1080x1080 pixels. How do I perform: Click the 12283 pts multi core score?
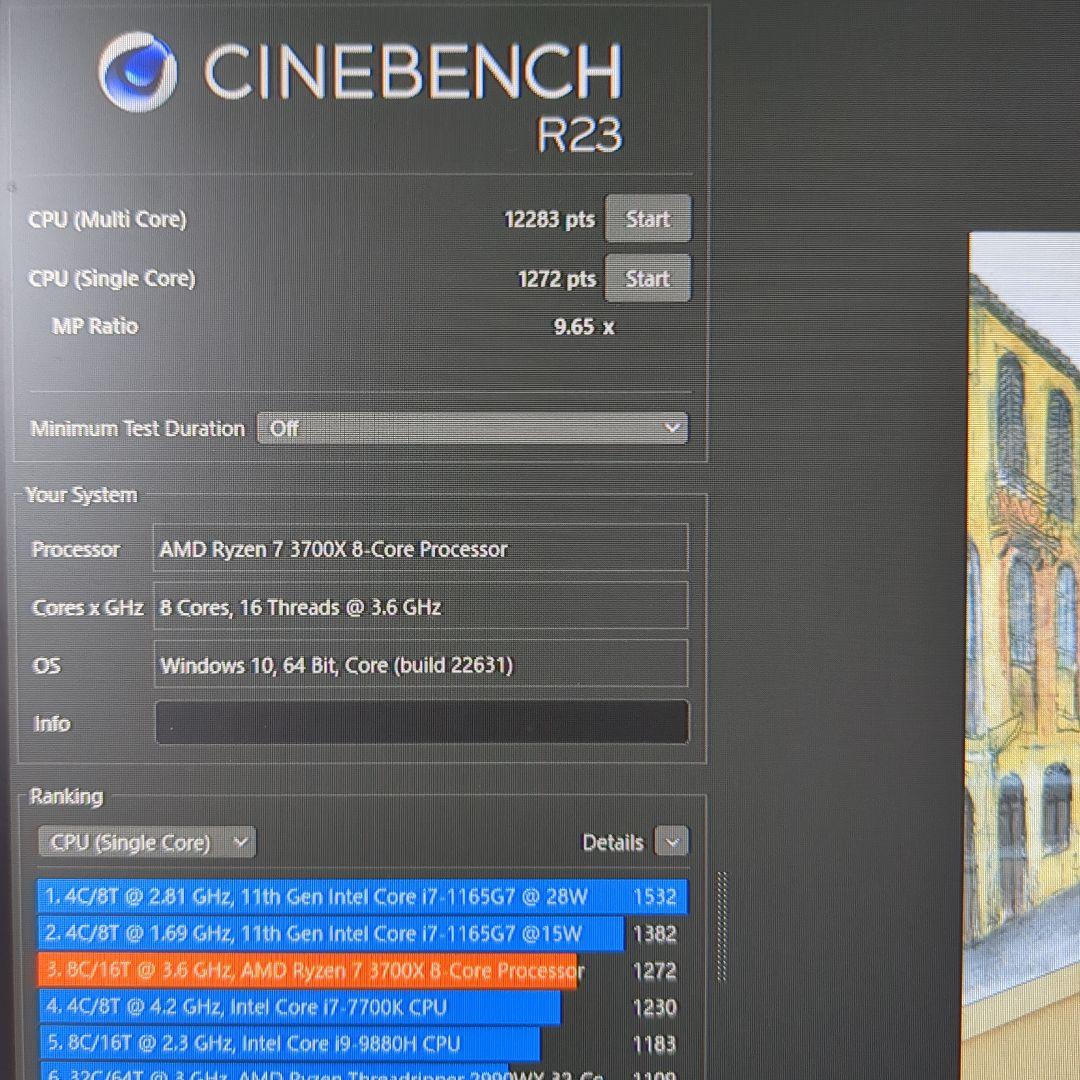548,220
